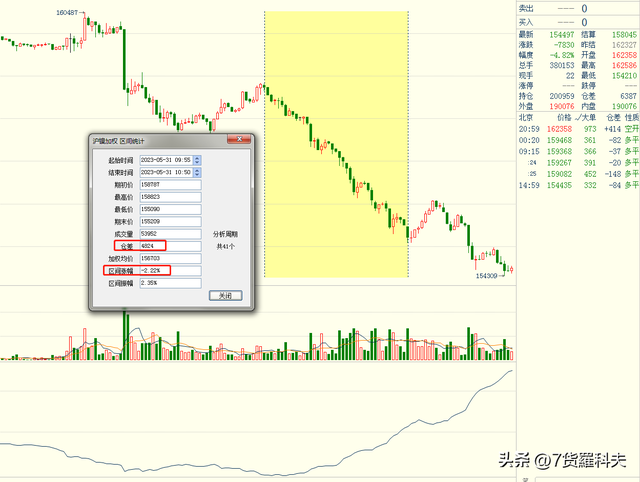Click the 卖出 row in quote panel
640x482 pixels.
pyautogui.click(x=578, y=9)
